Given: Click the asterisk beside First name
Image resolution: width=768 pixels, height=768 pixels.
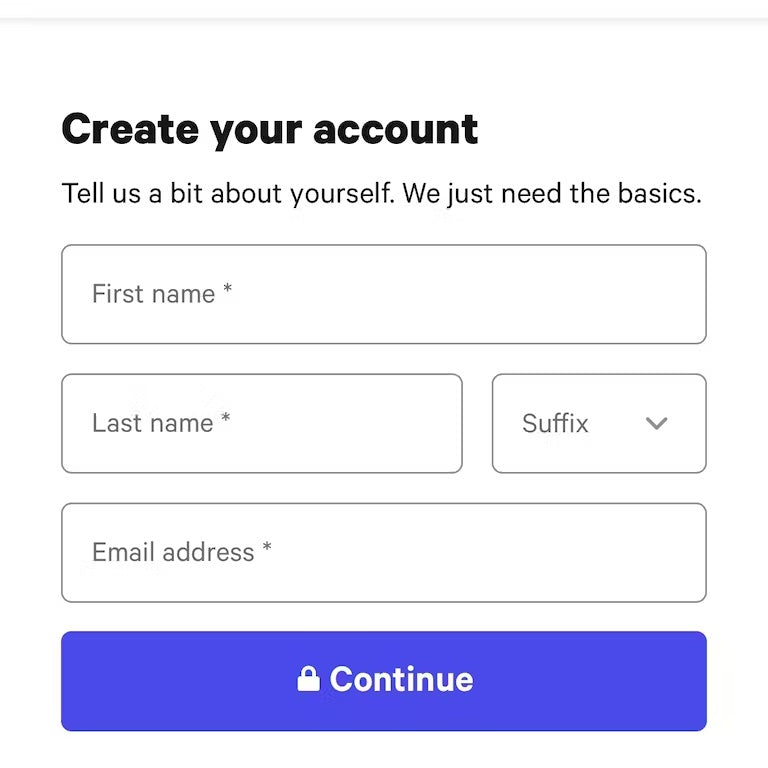Looking at the screenshot, I should point(228,290).
